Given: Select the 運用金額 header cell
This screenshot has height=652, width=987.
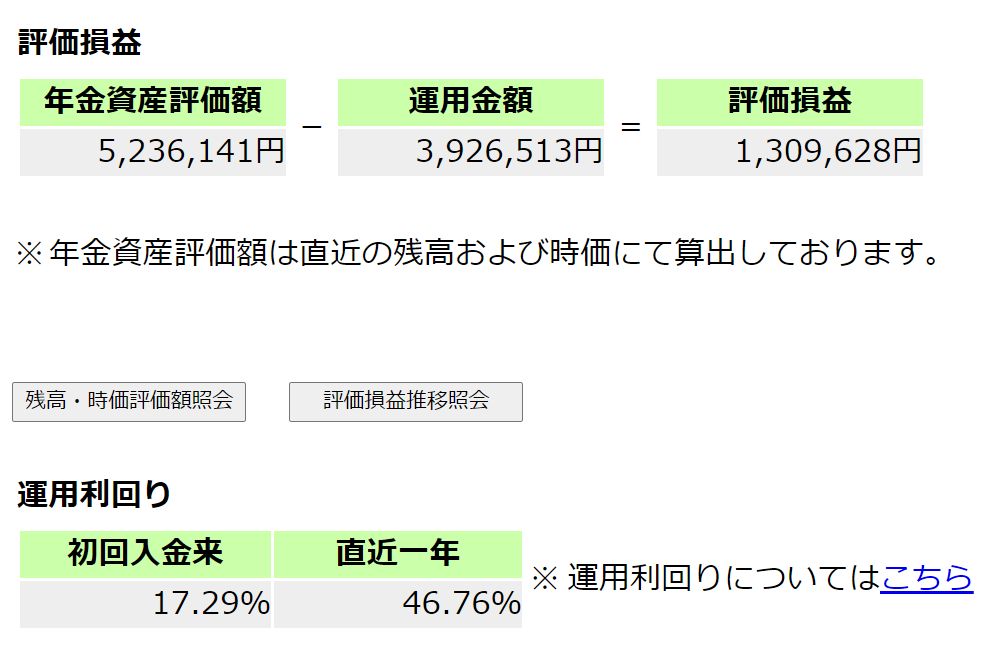Looking at the screenshot, I should pyautogui.click(x=471, y=102).
